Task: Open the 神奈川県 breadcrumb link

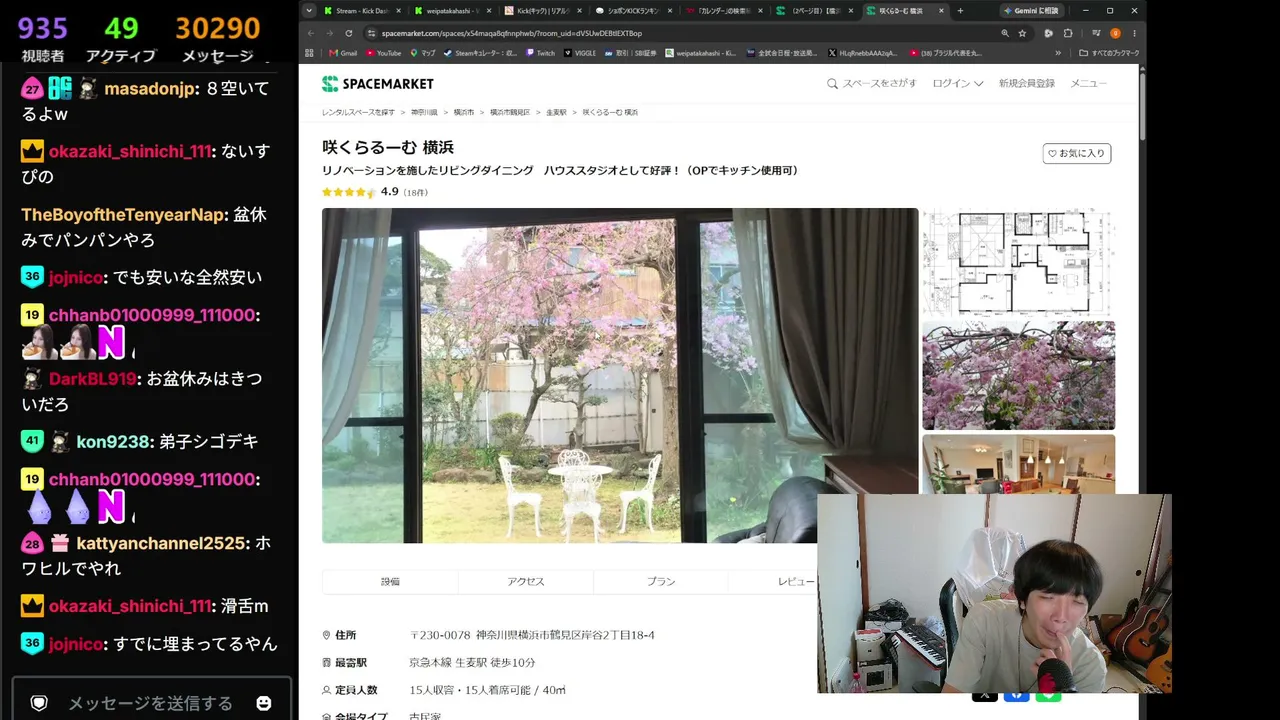Action: tap(424, 112)
